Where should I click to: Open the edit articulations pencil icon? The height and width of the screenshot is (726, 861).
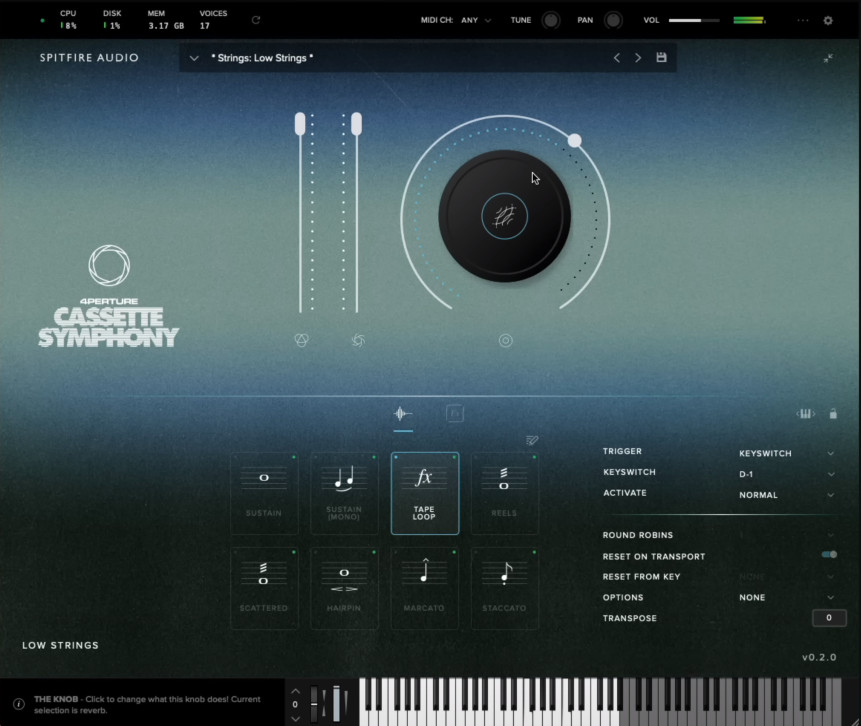(x=532, y=440)
